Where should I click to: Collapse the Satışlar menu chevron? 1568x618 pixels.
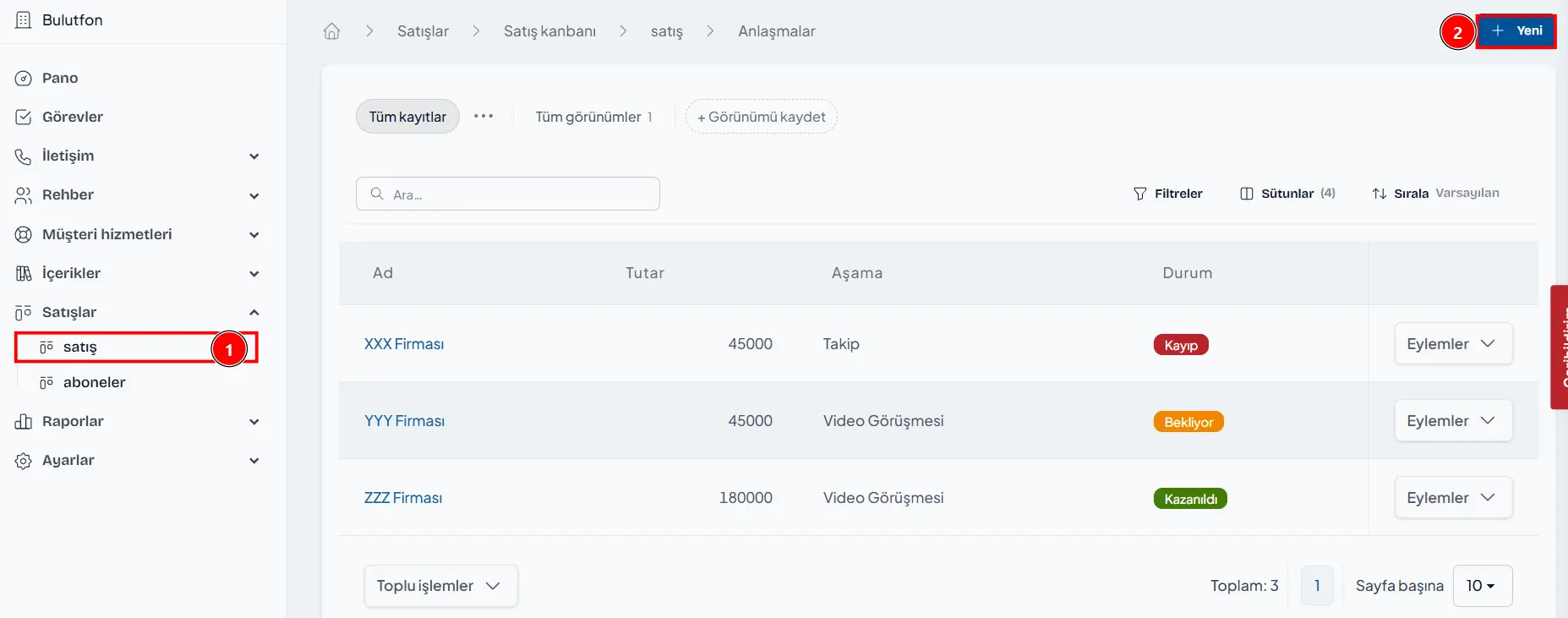coord(254,313)
